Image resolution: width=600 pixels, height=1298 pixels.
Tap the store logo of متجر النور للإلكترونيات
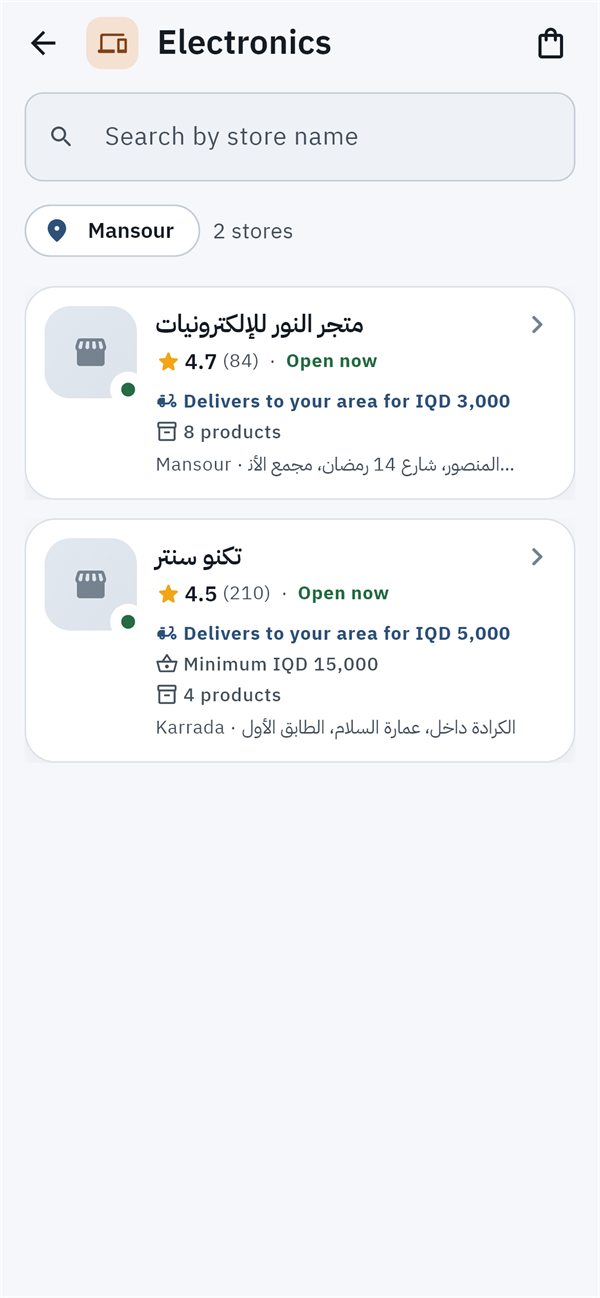click(91, 352)
